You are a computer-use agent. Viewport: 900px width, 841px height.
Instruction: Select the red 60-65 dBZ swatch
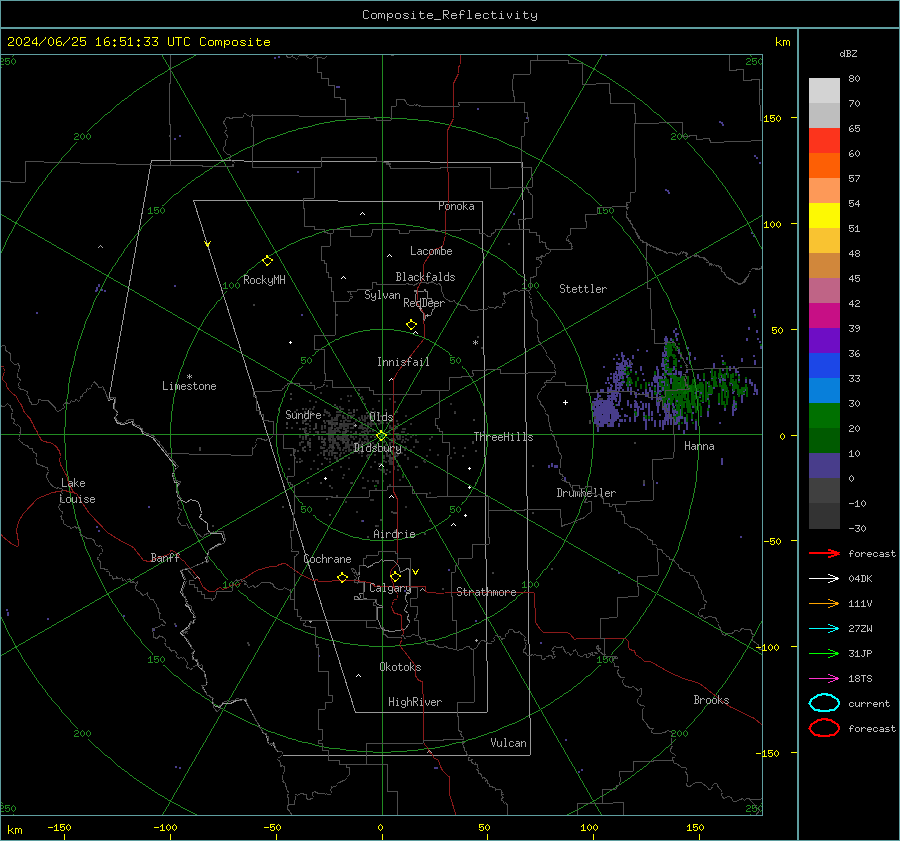824,141
